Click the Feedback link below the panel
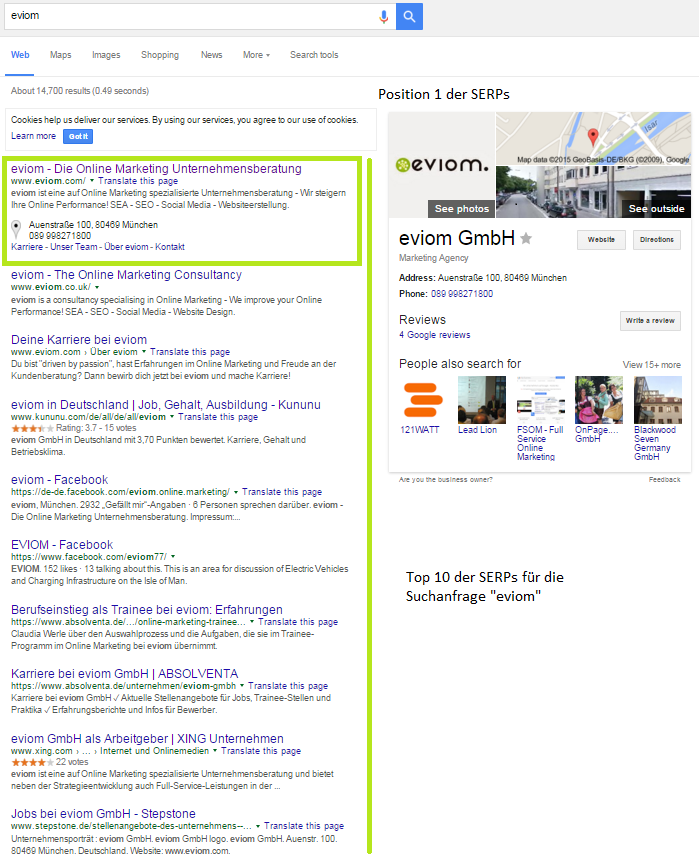Viewport: 699px width, 863px height. pyautogui.click(x=664, y=479)
